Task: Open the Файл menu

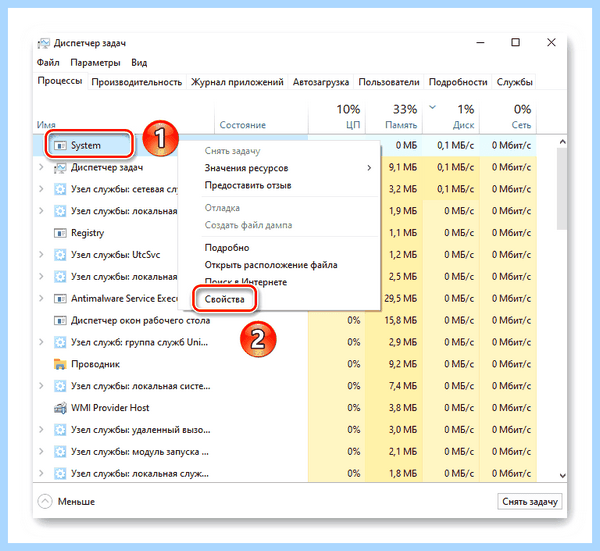Action: point(48,62)
